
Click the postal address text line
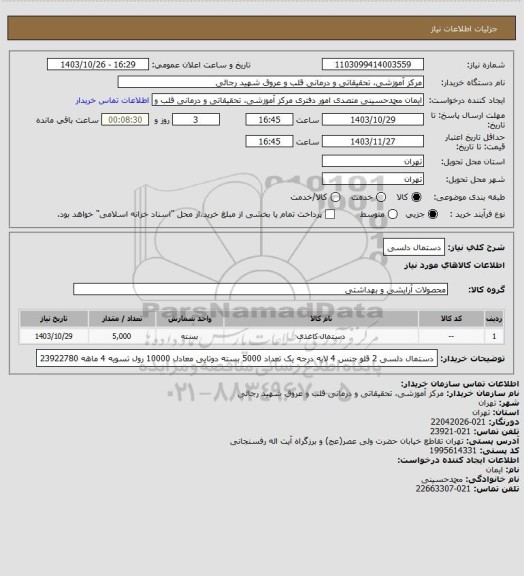[x=346, y=441]
